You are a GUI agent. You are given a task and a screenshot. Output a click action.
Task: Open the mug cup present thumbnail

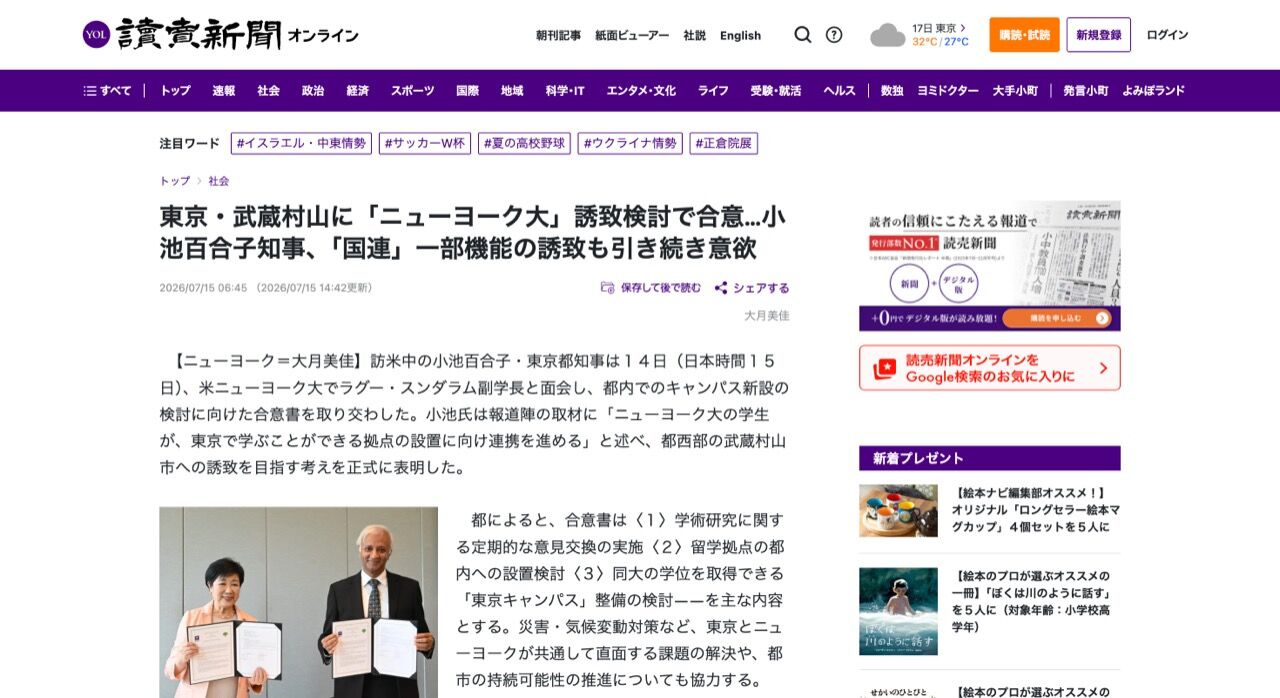pyautogui.click(x=898, y=511)
